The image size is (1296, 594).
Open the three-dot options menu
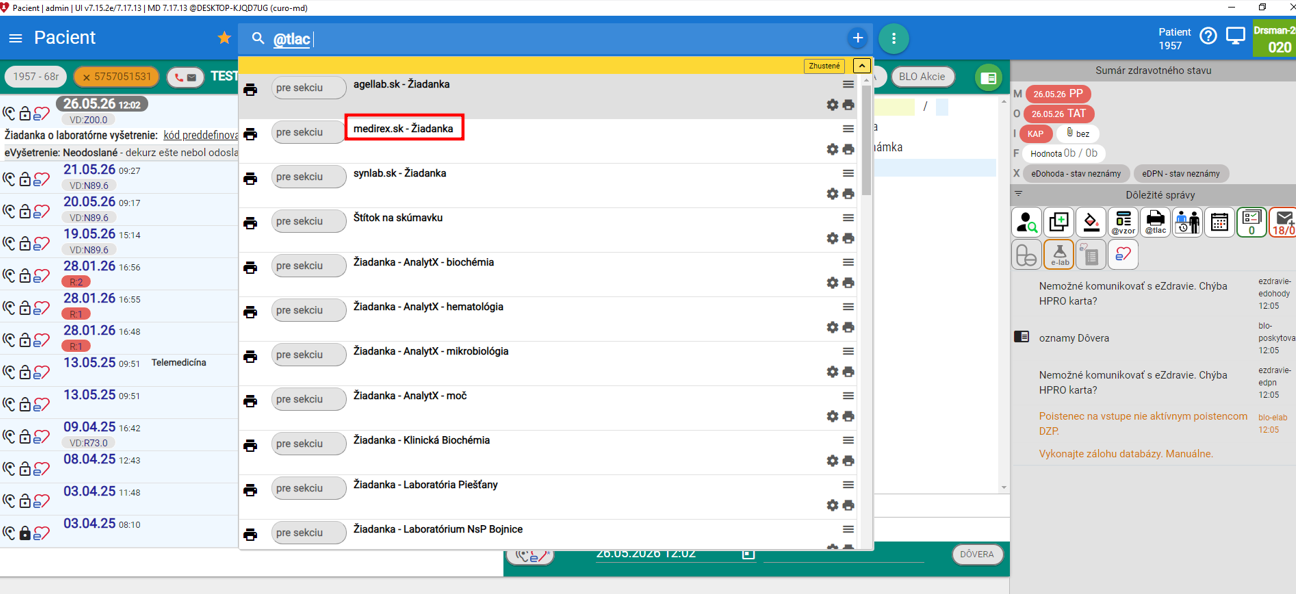893,38
